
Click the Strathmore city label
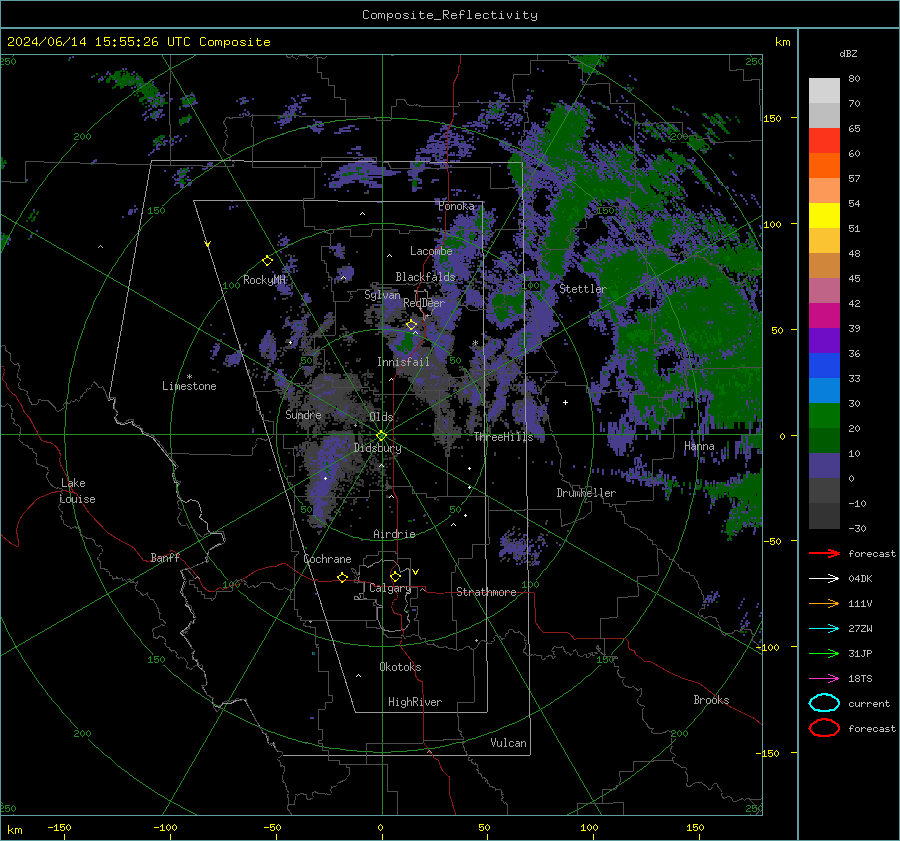(486, 592)
